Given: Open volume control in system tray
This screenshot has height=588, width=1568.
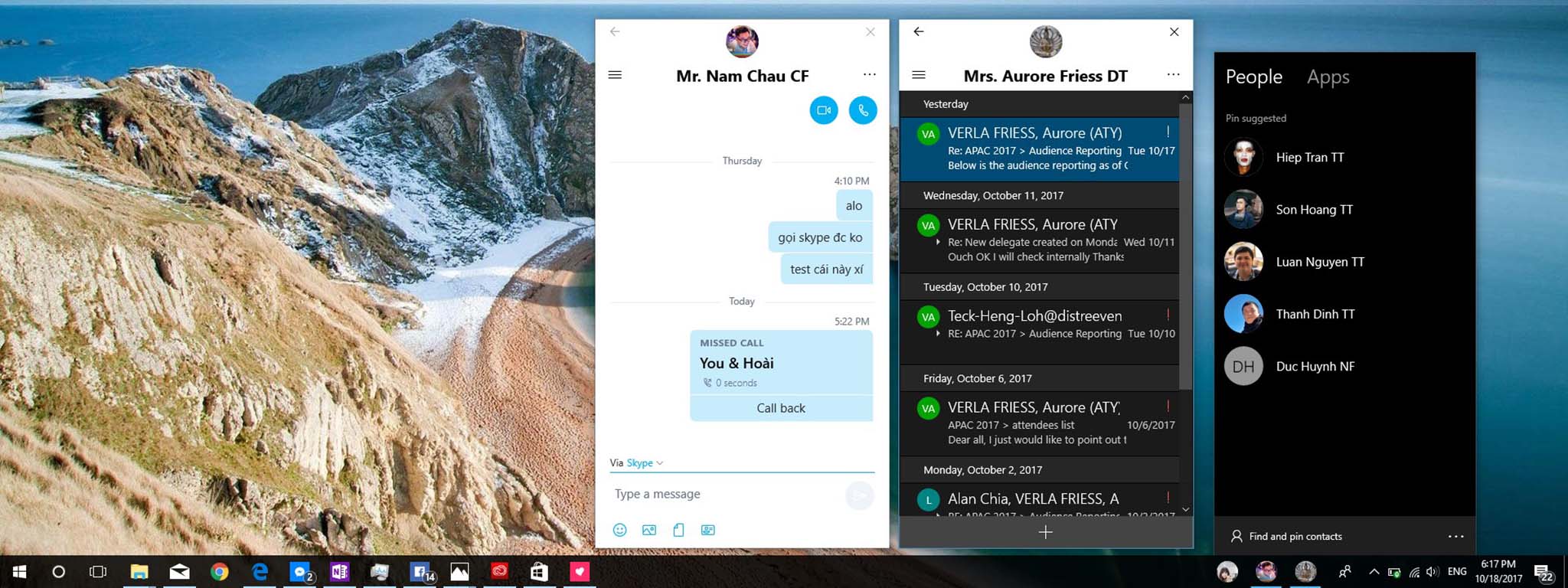Looking at the screenshot, I should (1432, 572).
